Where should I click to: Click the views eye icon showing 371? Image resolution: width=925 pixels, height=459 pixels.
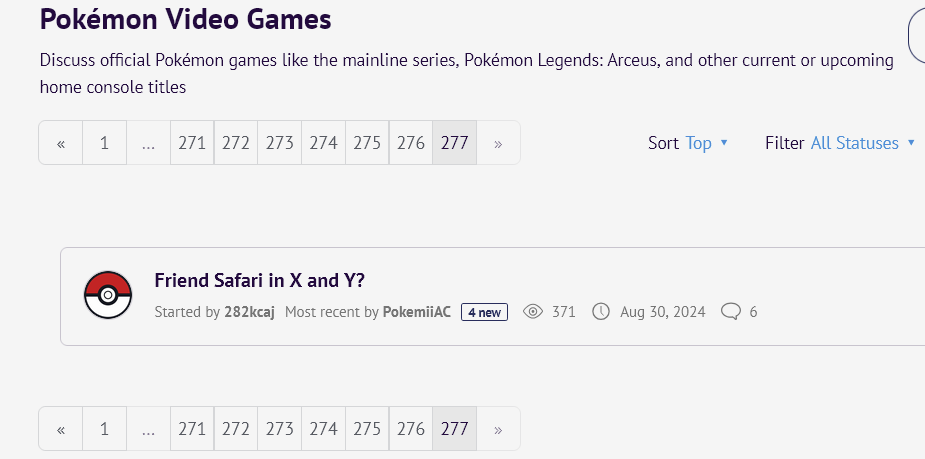[x=533, y=312]
